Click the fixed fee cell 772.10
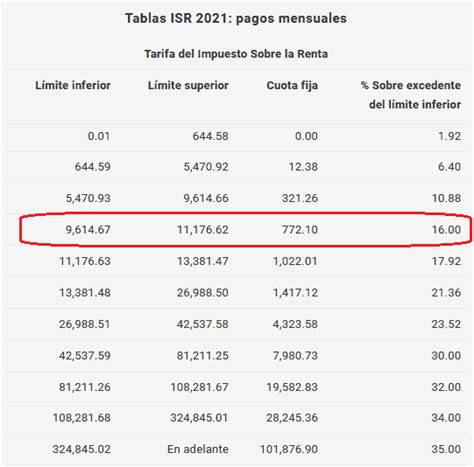 click(x=300, y=230)
